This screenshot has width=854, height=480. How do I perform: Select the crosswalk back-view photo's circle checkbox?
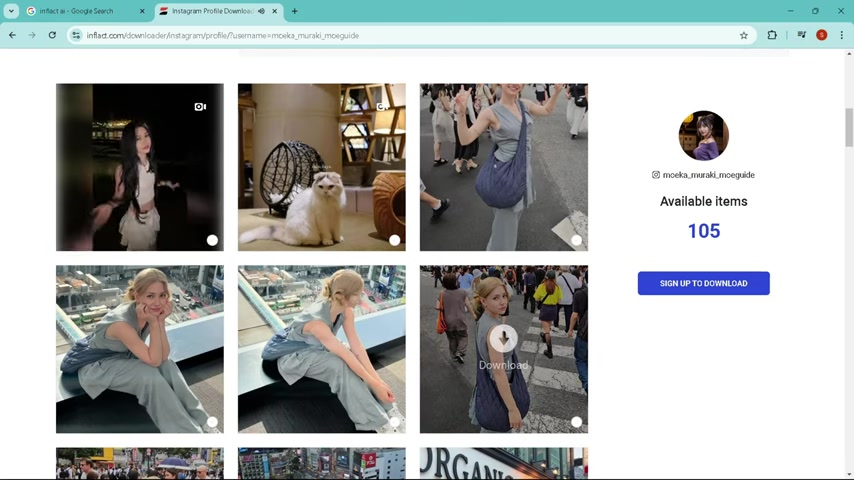576,422
